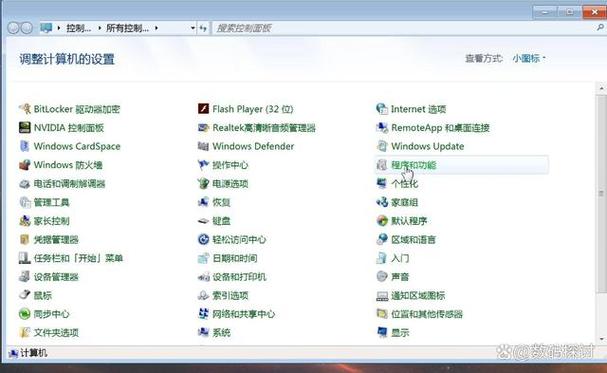Image resolution: width=607 pixels, height=373 pixels.
Task: Open the NVIDIA 控制面板 icon
Action: pyautogui.click(x=25, y=128)
